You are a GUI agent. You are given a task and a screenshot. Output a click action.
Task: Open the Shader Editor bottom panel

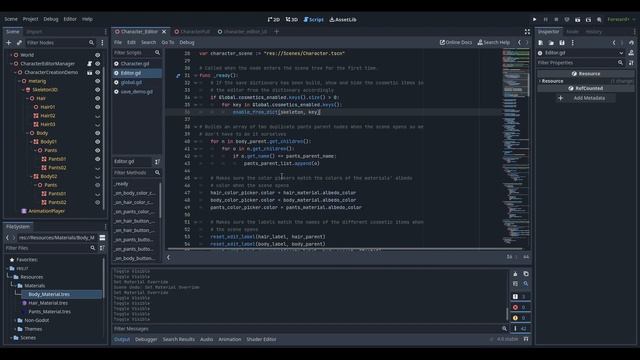tap(261, 339)
